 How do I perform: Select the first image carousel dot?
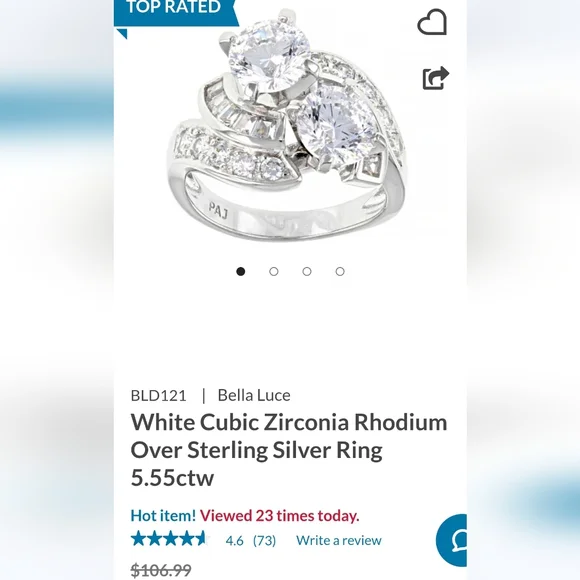[x=240, y=272]
